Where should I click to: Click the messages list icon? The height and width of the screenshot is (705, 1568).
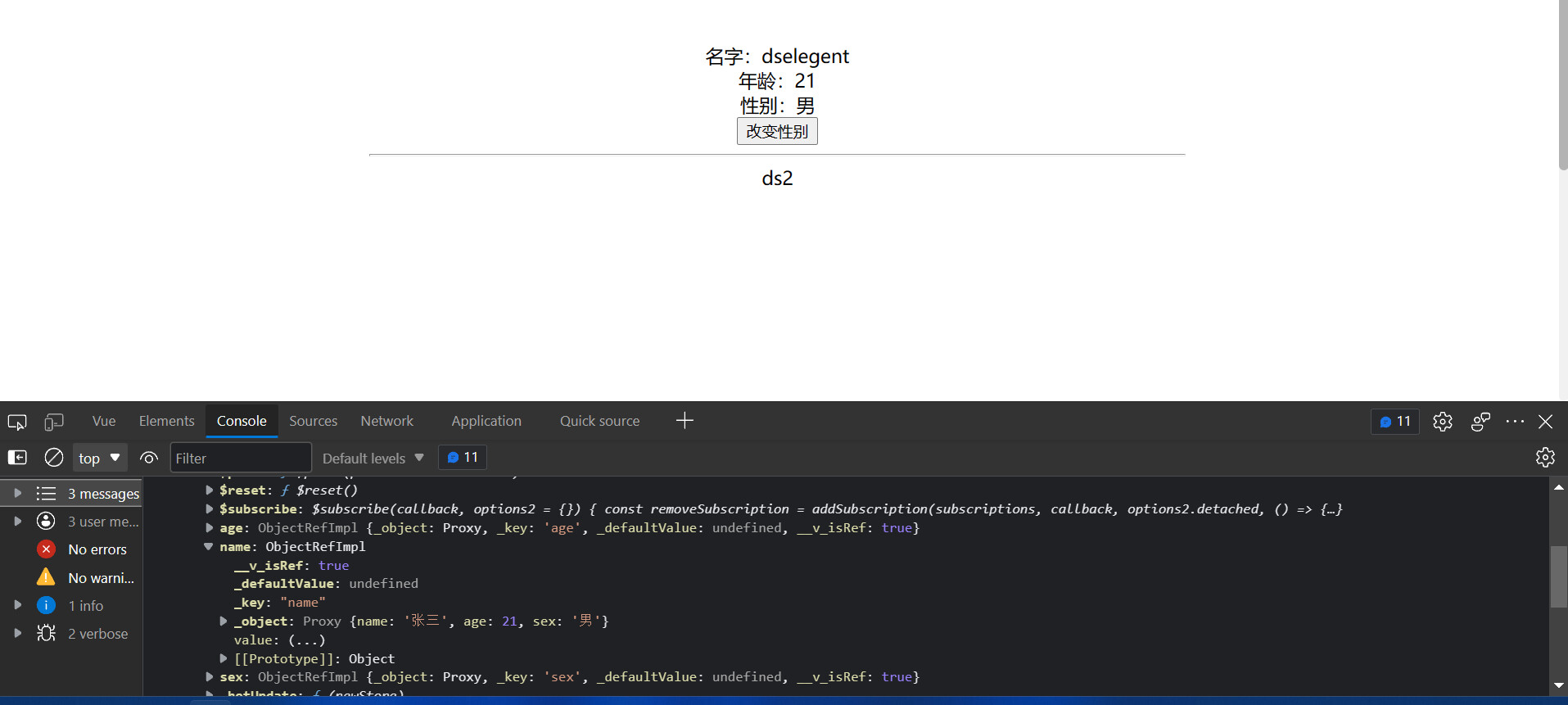coord(46,493)
